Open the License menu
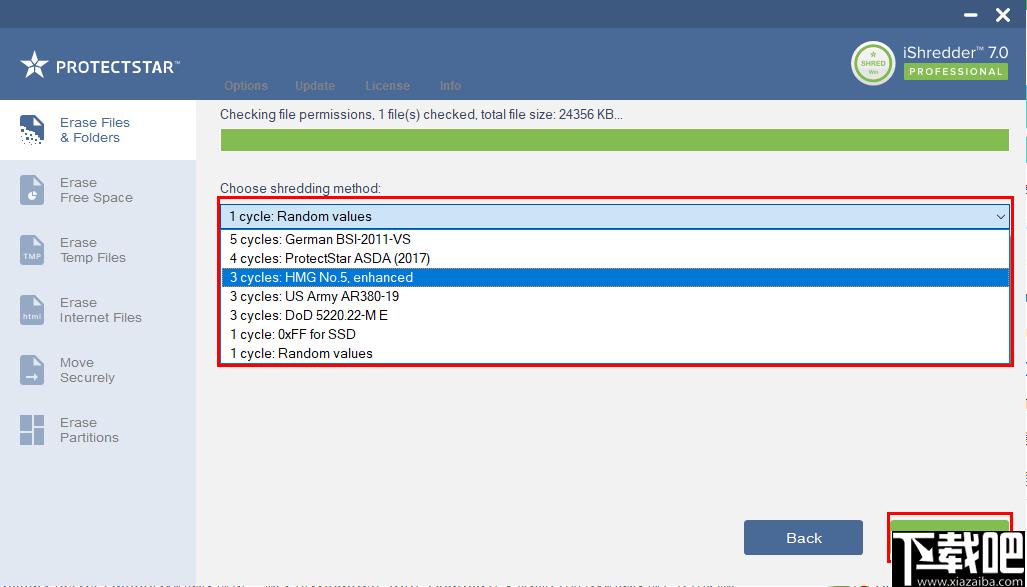1027x587 pixels. tap(387, 86)
